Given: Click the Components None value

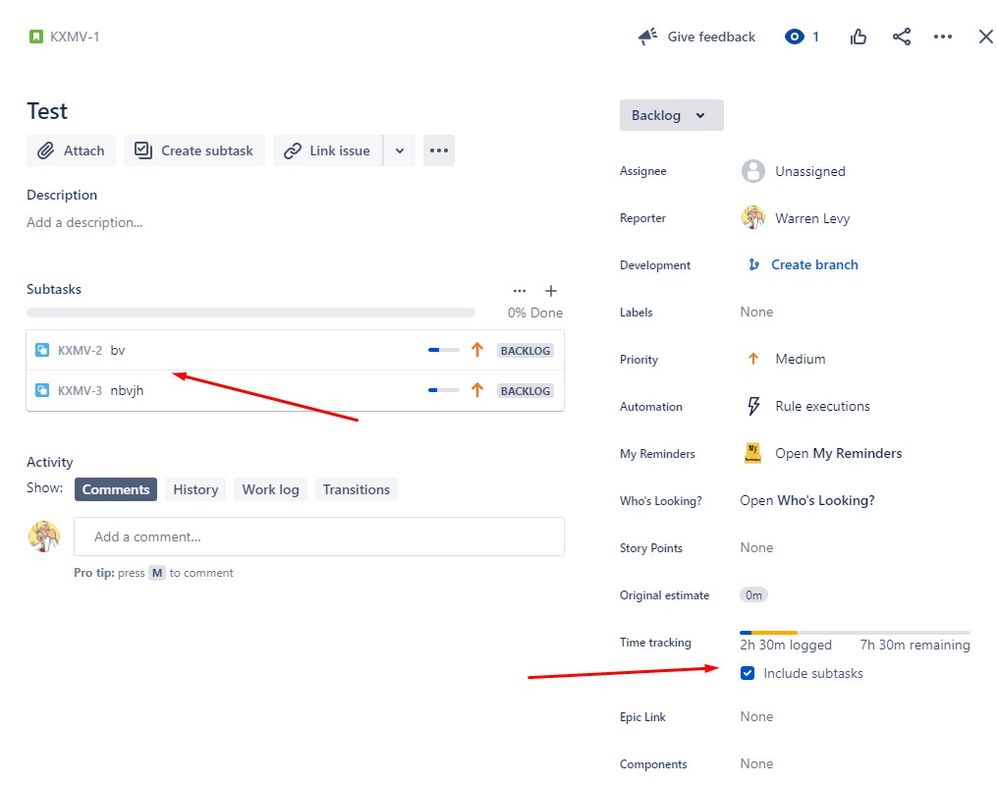Looking at the screenshot, I should 756,764.
